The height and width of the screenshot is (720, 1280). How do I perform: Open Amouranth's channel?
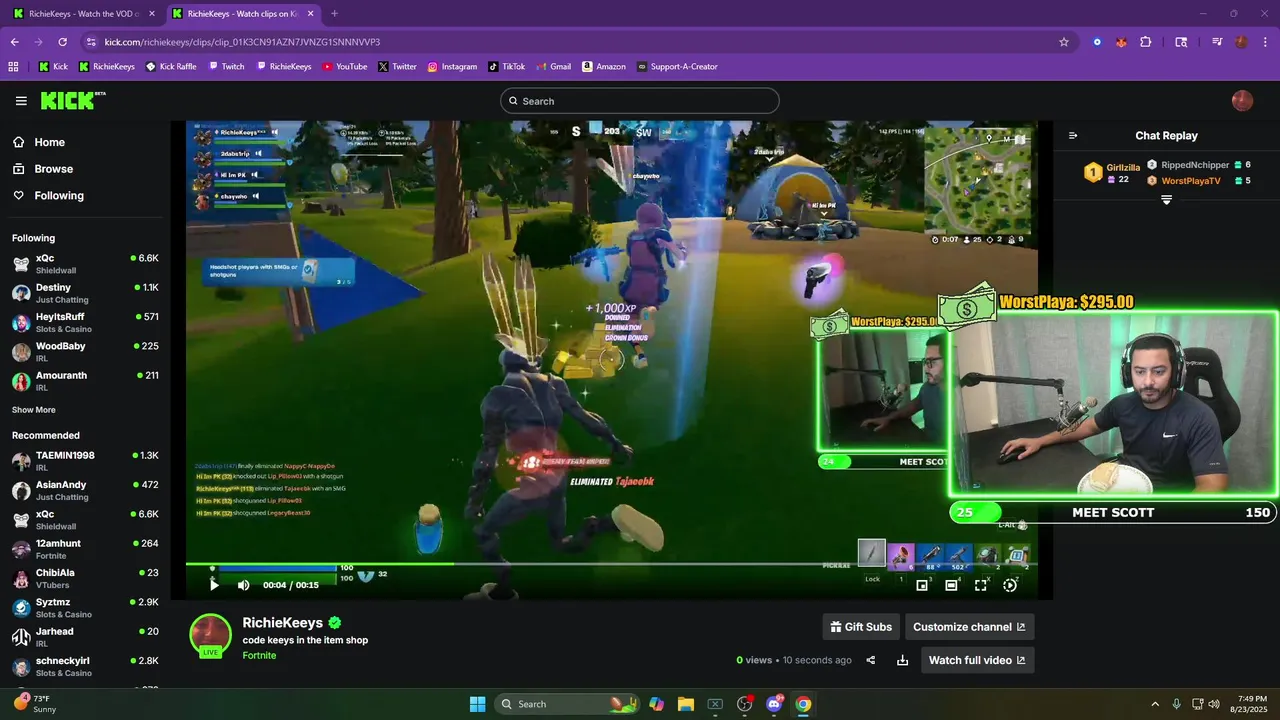click(85, 381)
